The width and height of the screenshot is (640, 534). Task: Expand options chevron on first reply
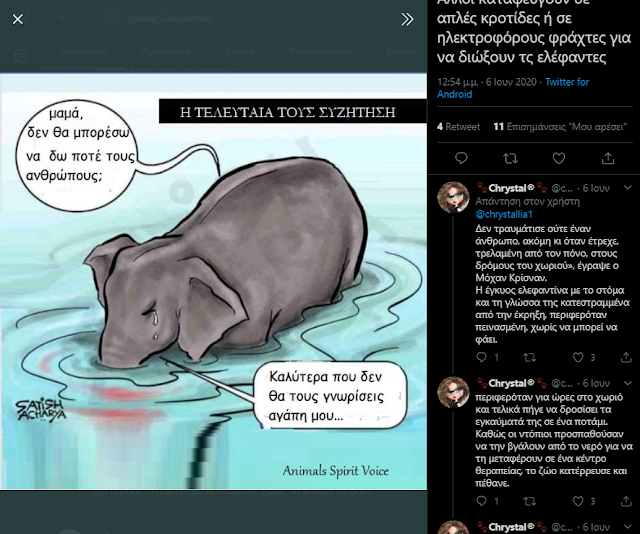tap(627, 188)
